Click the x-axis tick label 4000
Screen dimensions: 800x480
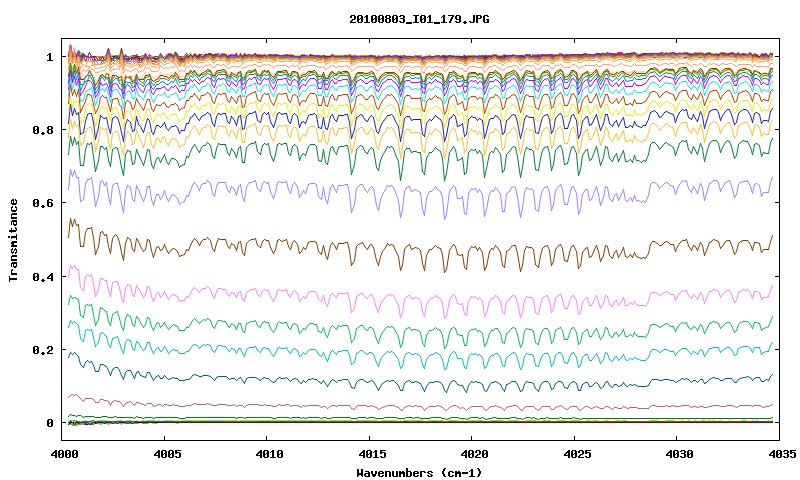[x=64, y=453]
